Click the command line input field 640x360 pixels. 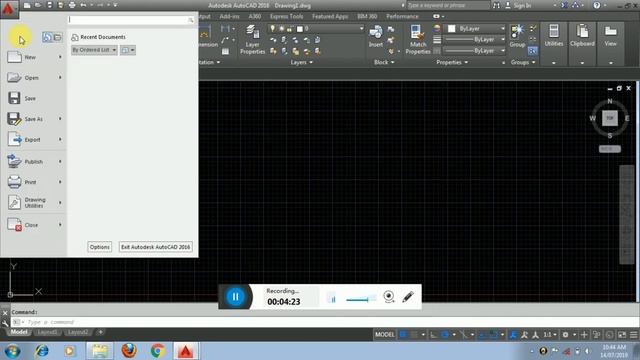tap(325, 322)
